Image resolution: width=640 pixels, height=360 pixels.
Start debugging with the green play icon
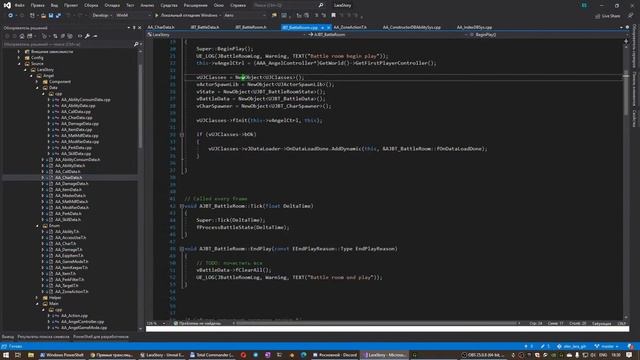pos(156,16)
